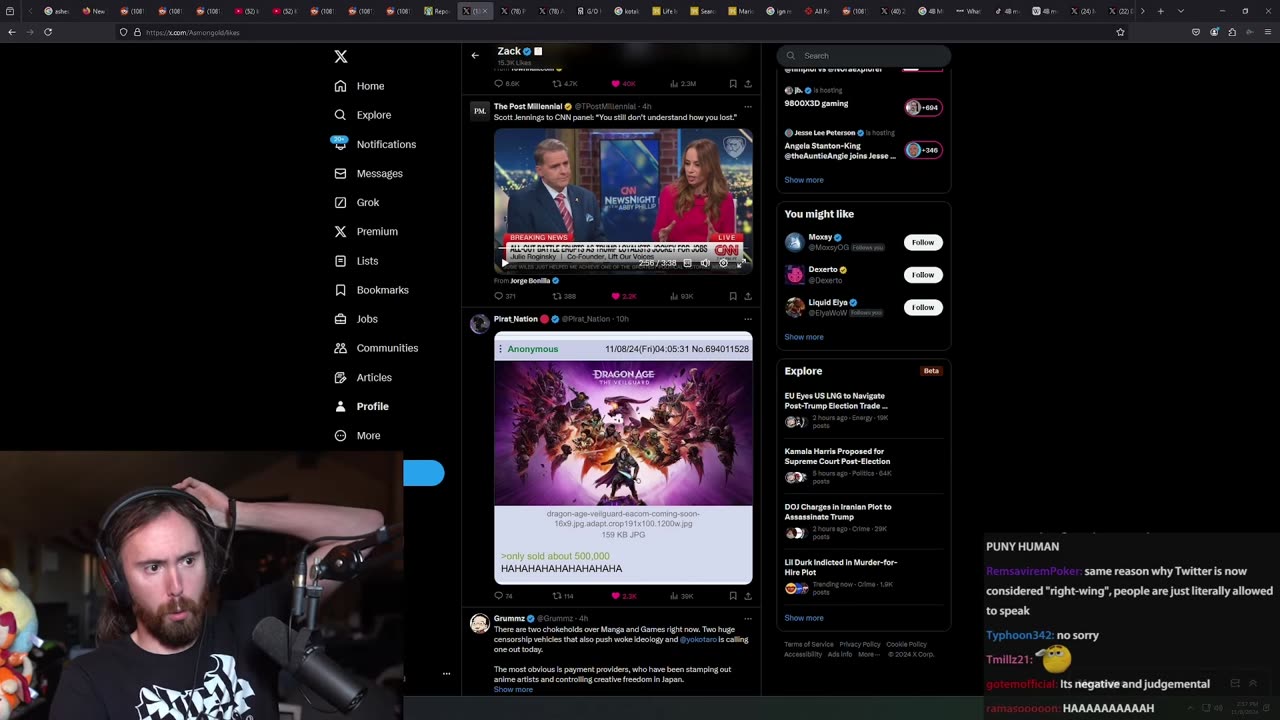
Task: Share the top post with 2.3M views
Action: [x=747, y=84]
